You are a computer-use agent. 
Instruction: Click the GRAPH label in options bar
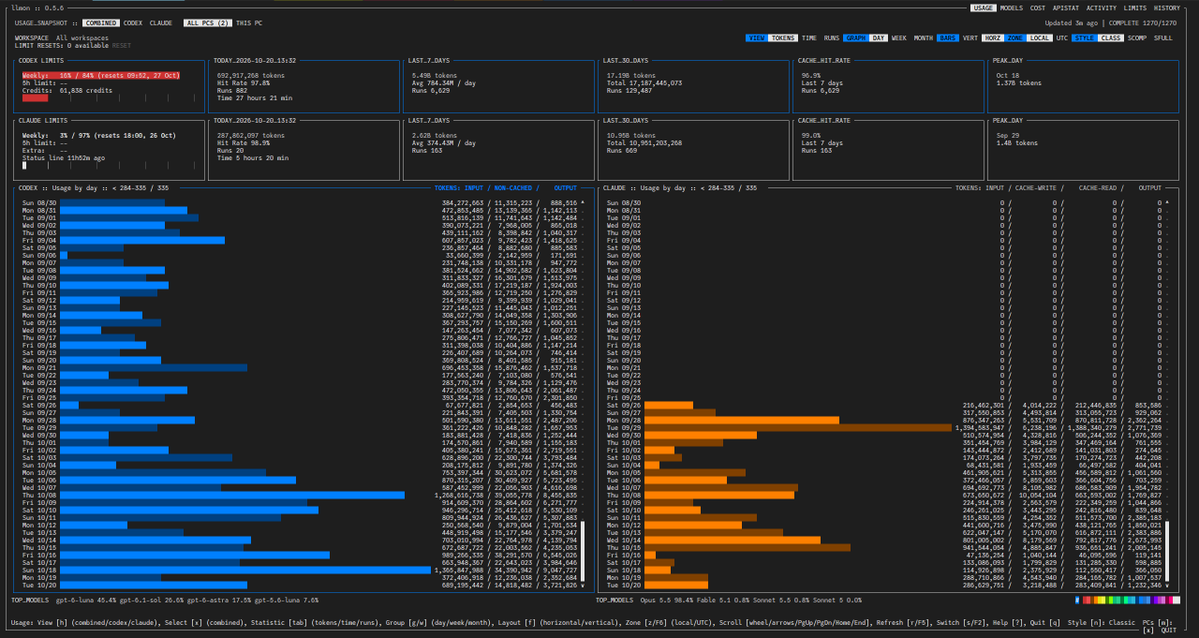(x=856, y=38)
